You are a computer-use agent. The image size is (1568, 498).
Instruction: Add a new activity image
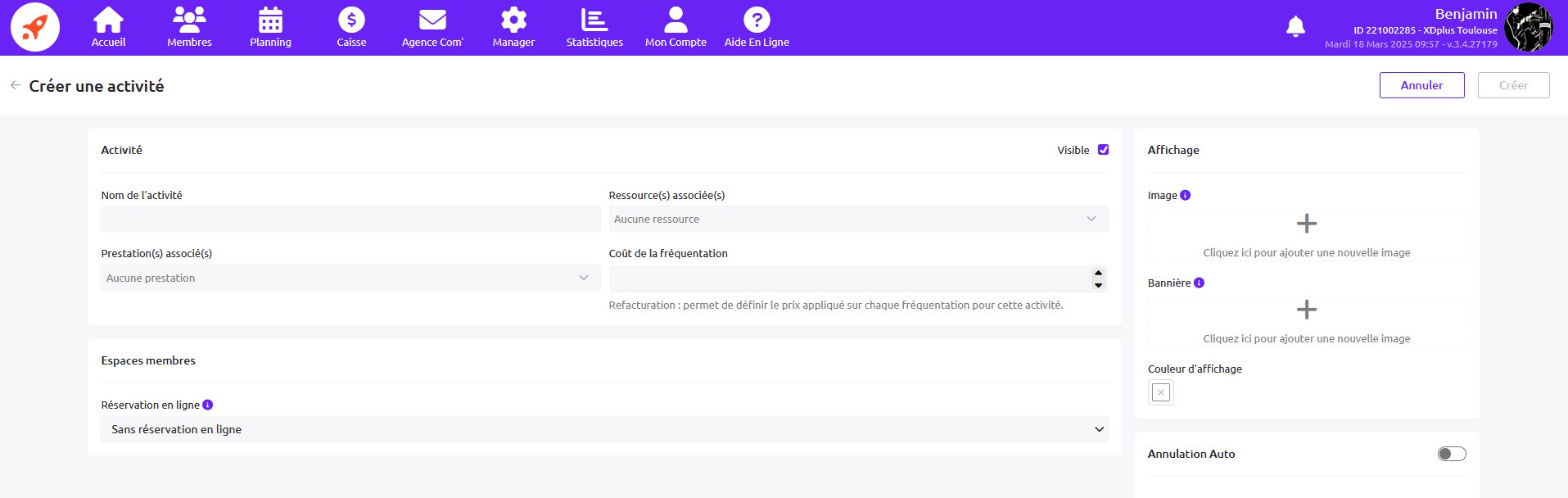tap(1306, 235)
